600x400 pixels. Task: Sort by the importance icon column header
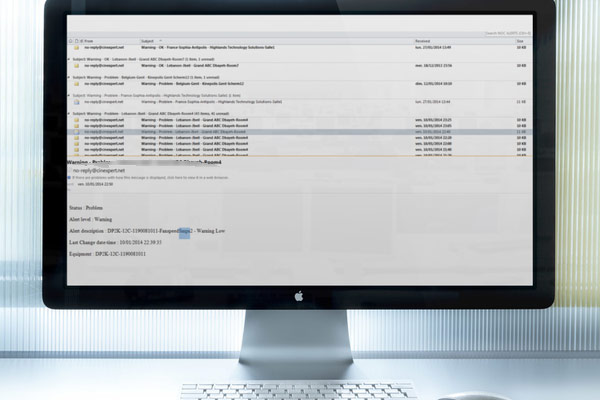click(70, 41)
